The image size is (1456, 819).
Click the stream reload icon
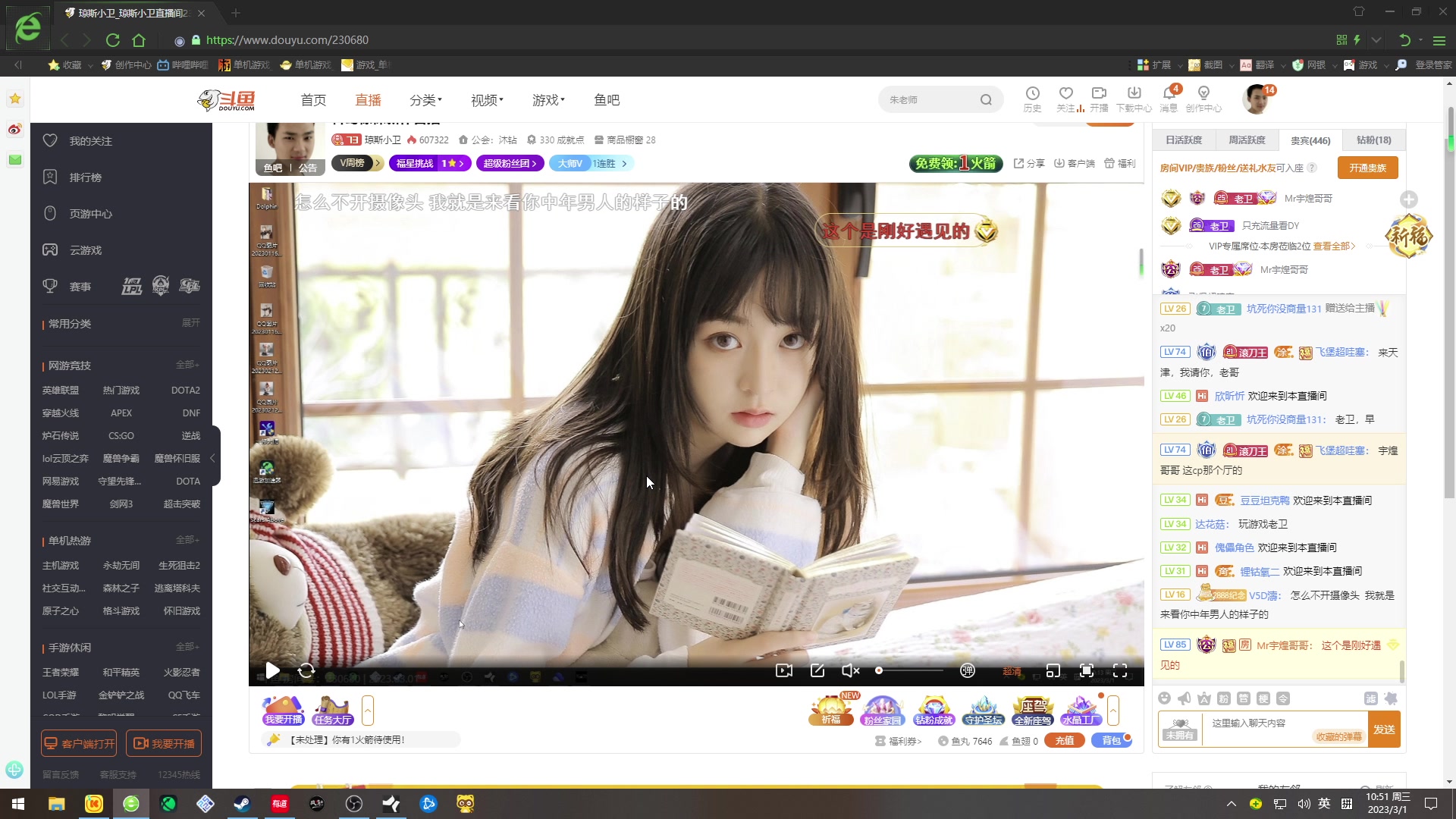click(x=306, y=670)
